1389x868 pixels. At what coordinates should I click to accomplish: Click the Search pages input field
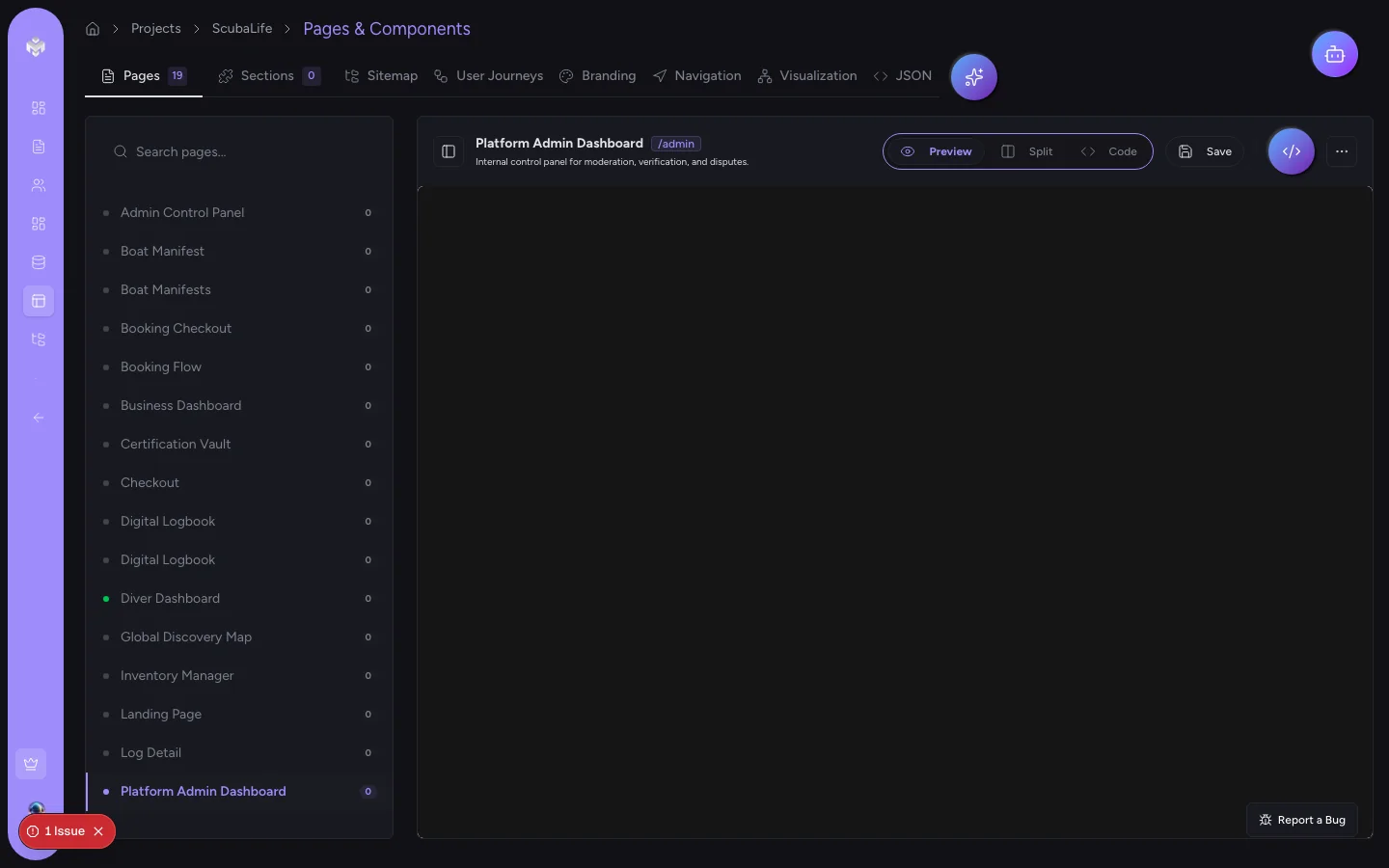click(239, 151)
